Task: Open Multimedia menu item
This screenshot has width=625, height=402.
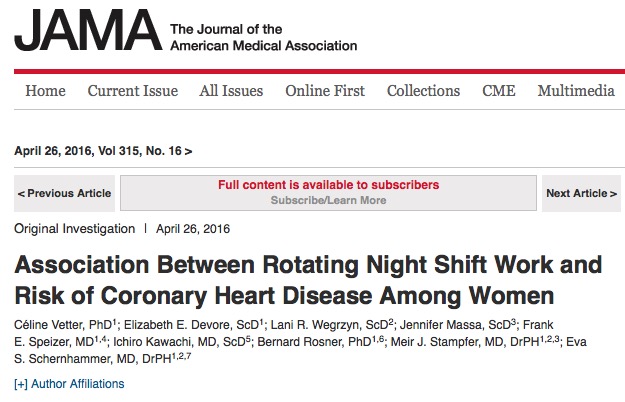Action: [576, 91]
